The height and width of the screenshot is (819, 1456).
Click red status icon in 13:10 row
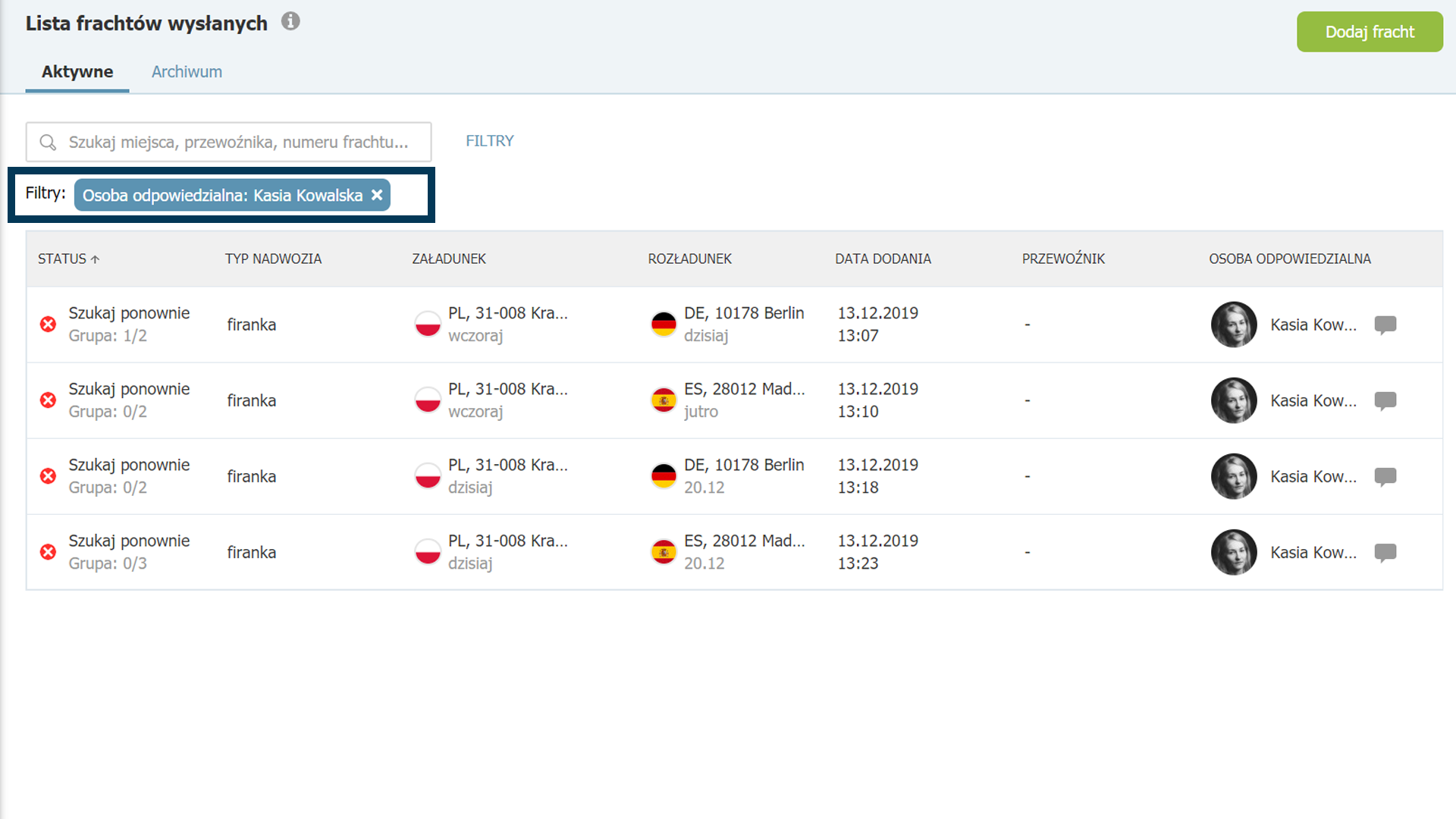pos(48,400)
